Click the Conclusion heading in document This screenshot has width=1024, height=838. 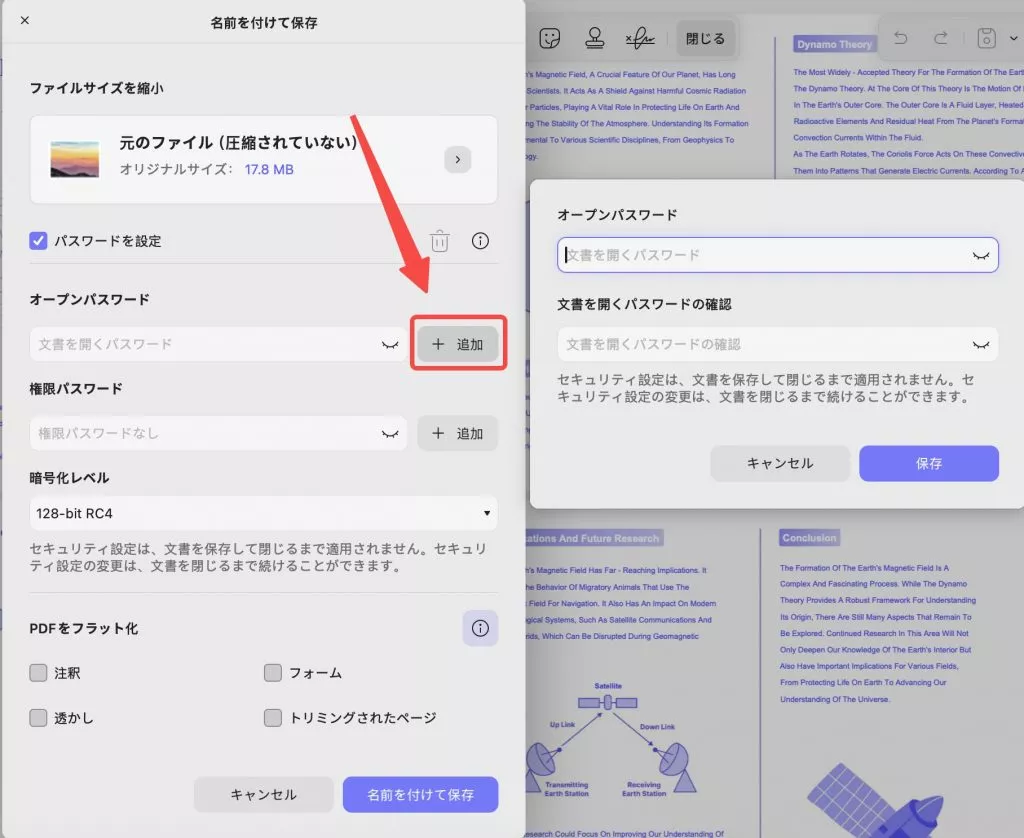coord(809,538)
